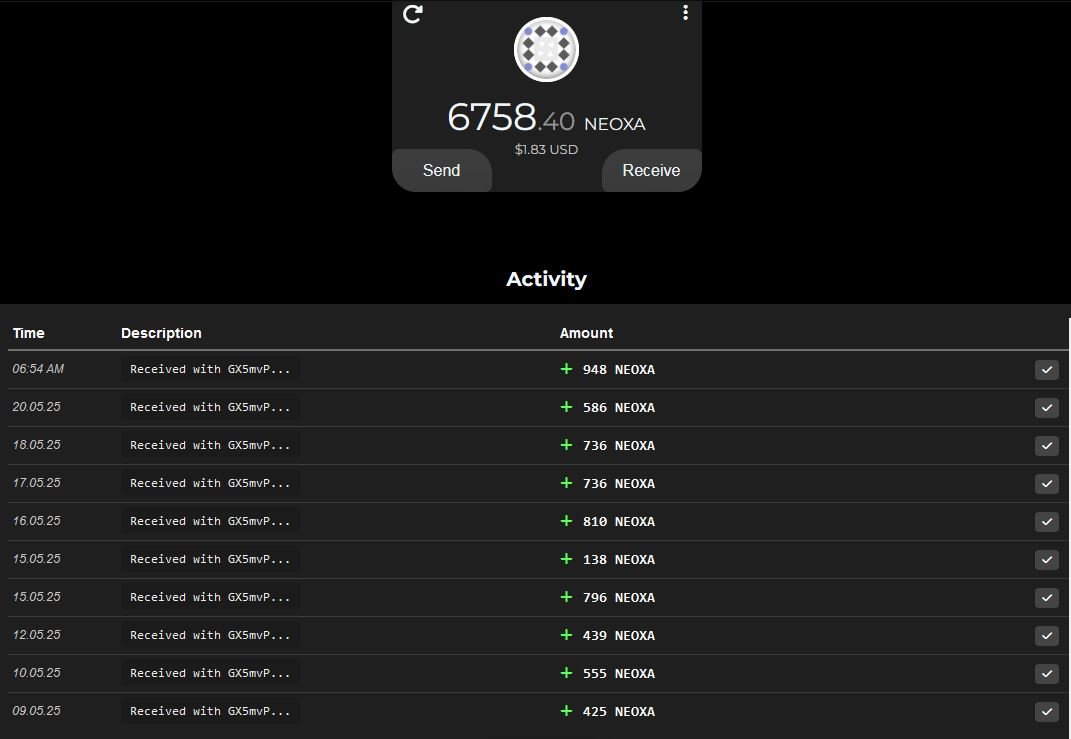Open the 06:54 AM transaction description
Viewport: 1071px width, 739px height.
210,370
